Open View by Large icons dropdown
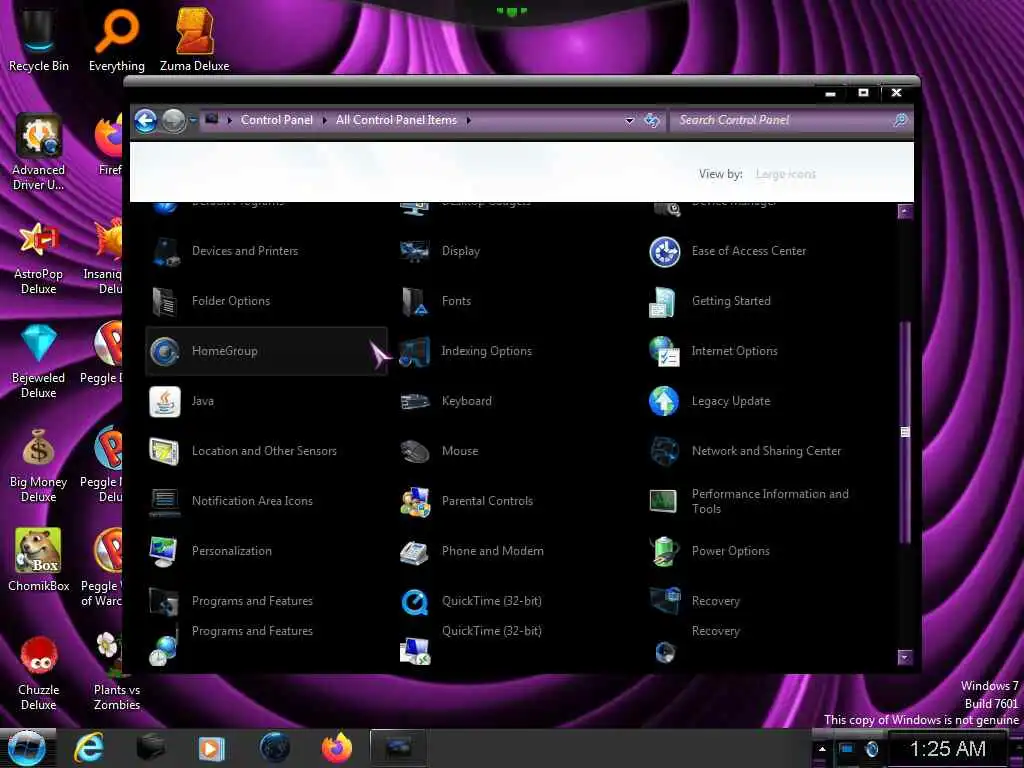The image size is (1024, 768). (786, 174)
